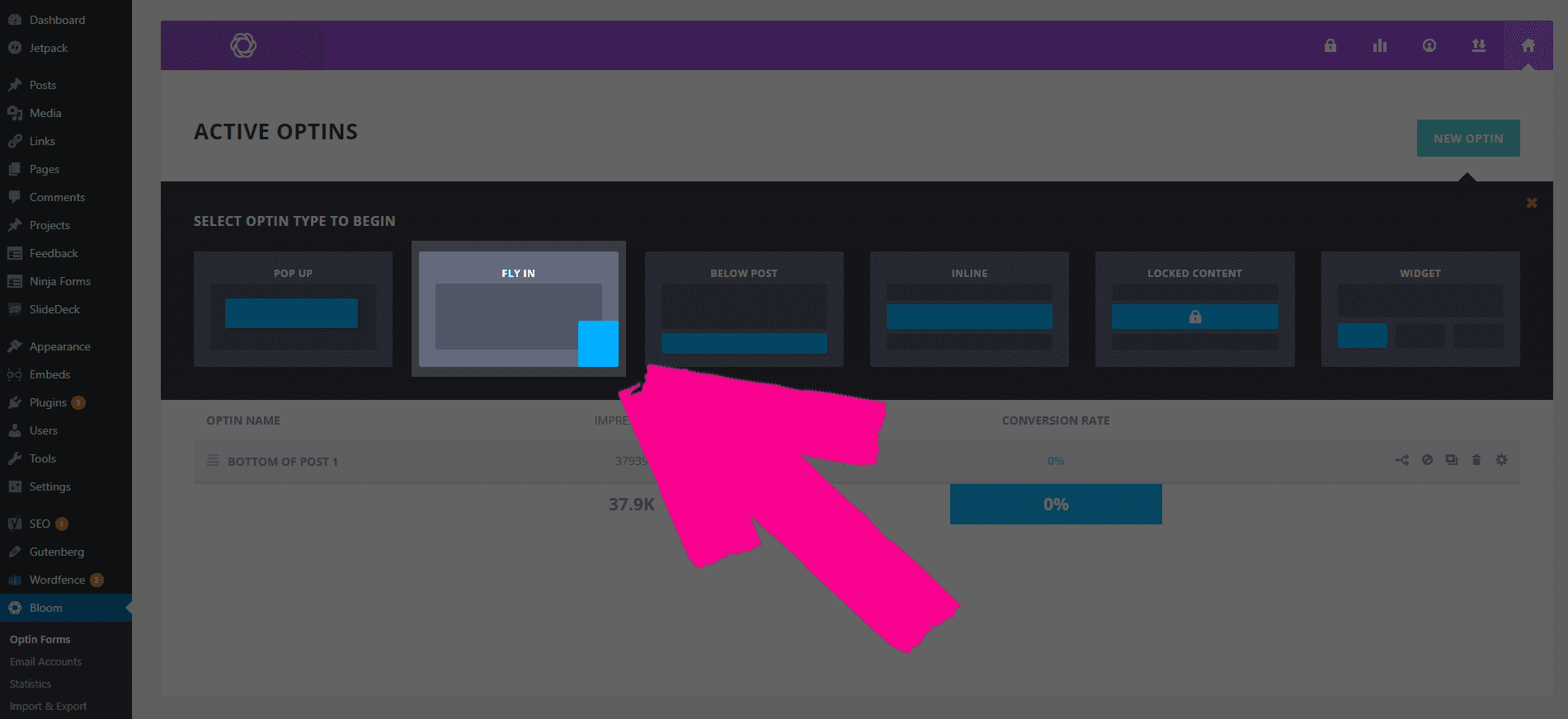Select the Pop Up optin type

click(x=293, y=309)
